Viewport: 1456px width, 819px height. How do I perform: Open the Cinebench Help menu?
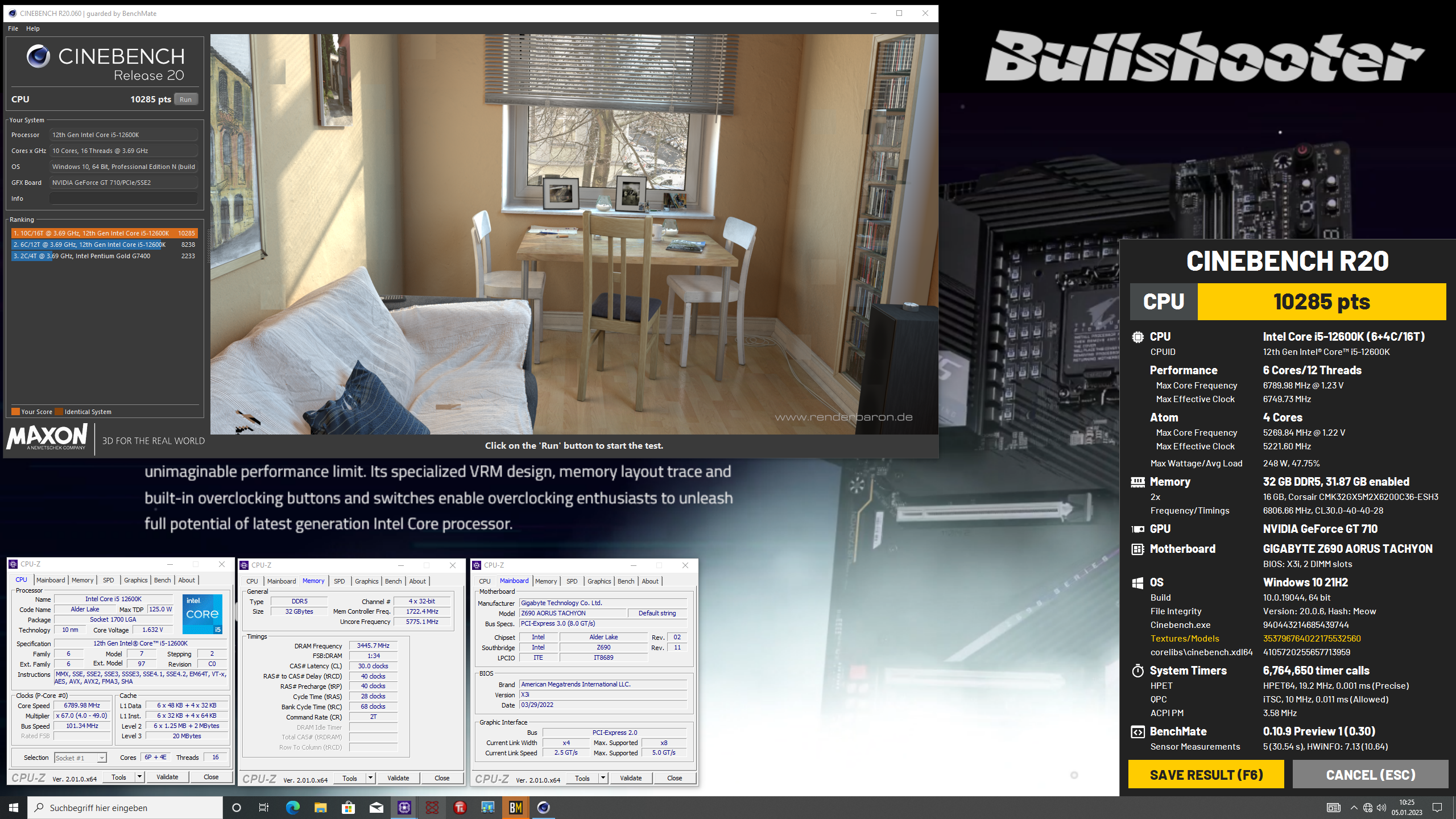[x=33, y=28]
